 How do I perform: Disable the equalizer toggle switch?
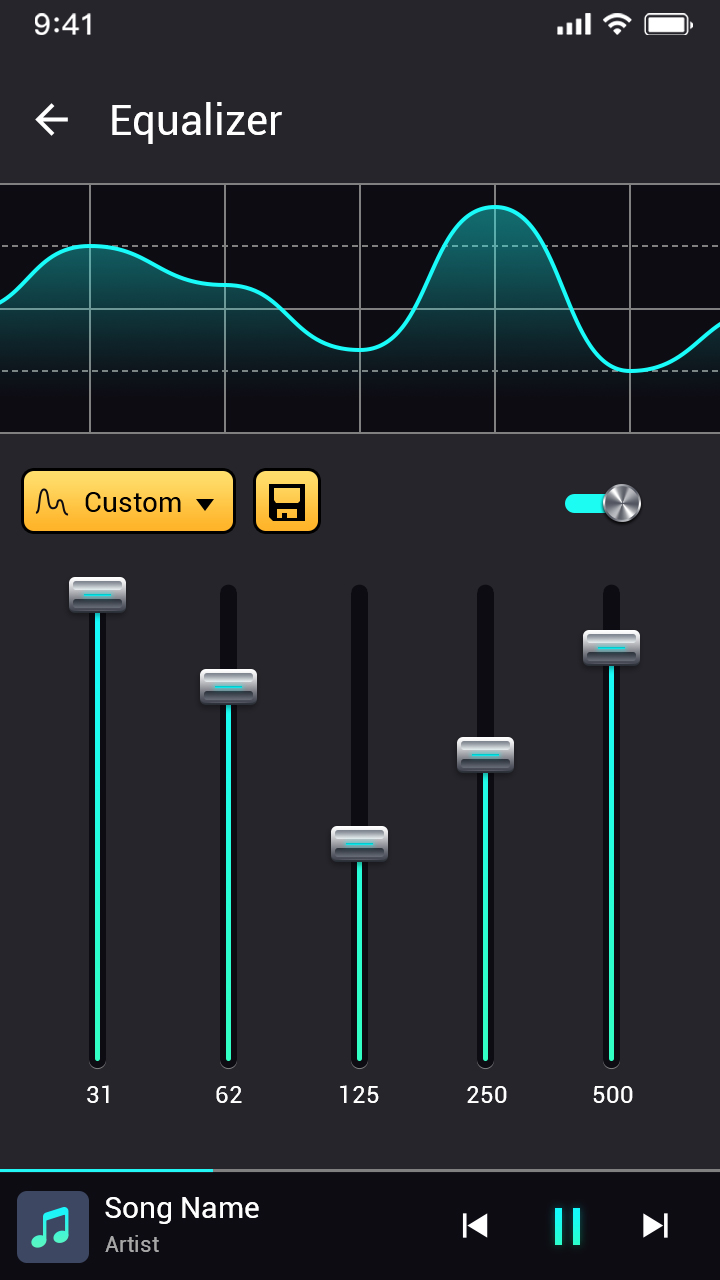click(x=603, y=503)
